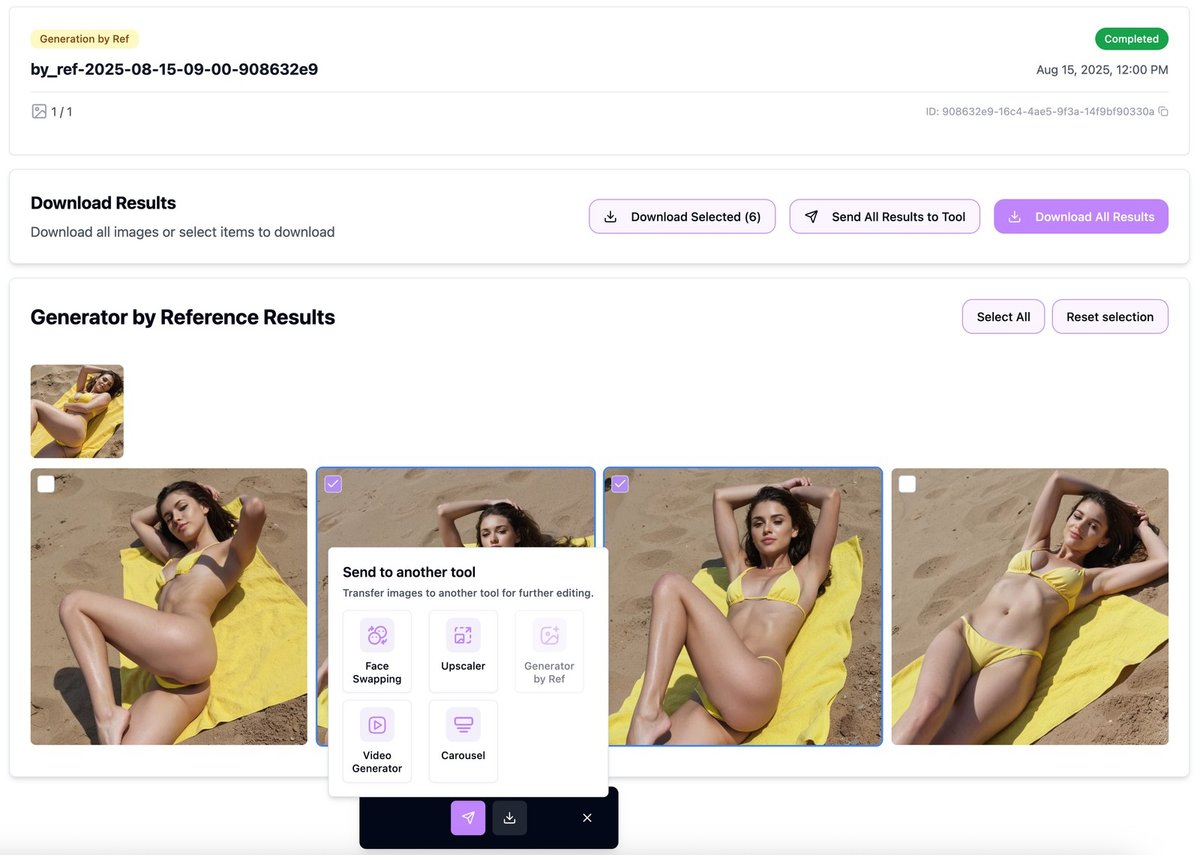Screen dimensions: 1200x855
Task: Open the Carousel tool icon
Action: click(463, 725)
